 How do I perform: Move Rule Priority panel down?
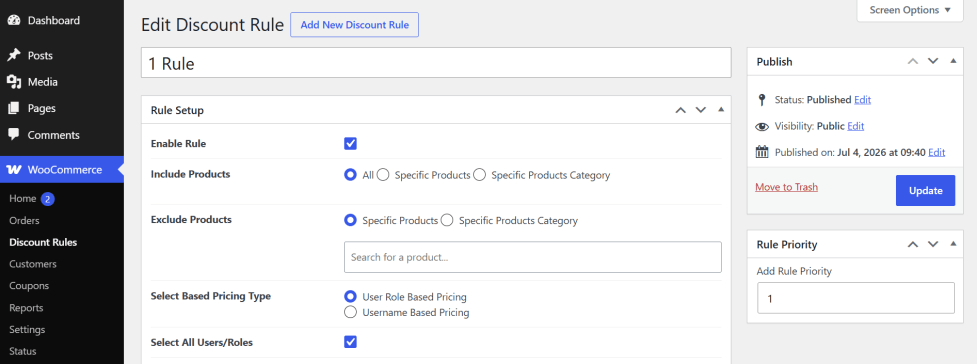click(933, 244)
